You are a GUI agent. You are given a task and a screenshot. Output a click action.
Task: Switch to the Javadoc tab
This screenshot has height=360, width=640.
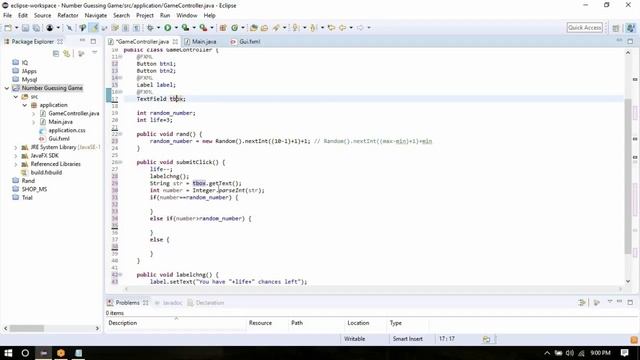(x=169, y=303)
